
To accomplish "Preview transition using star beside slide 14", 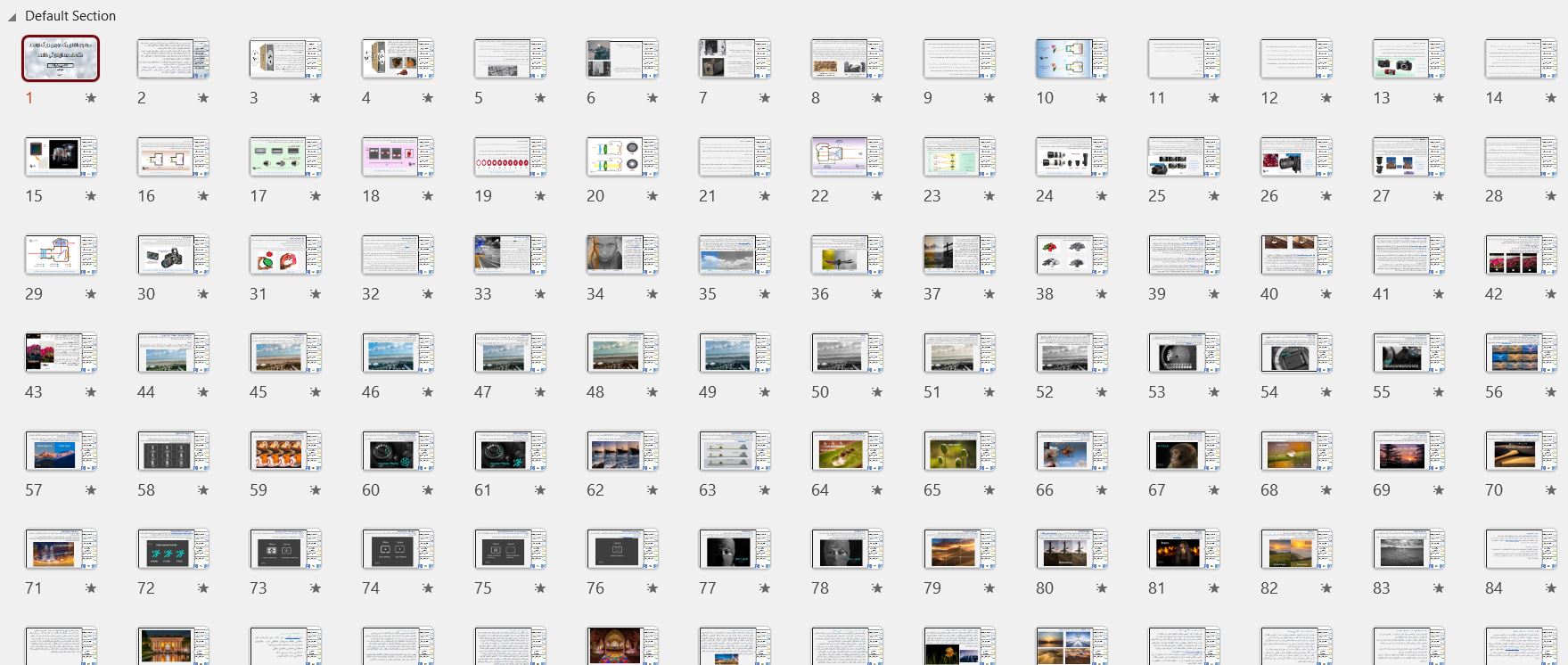I will 1551,98.
